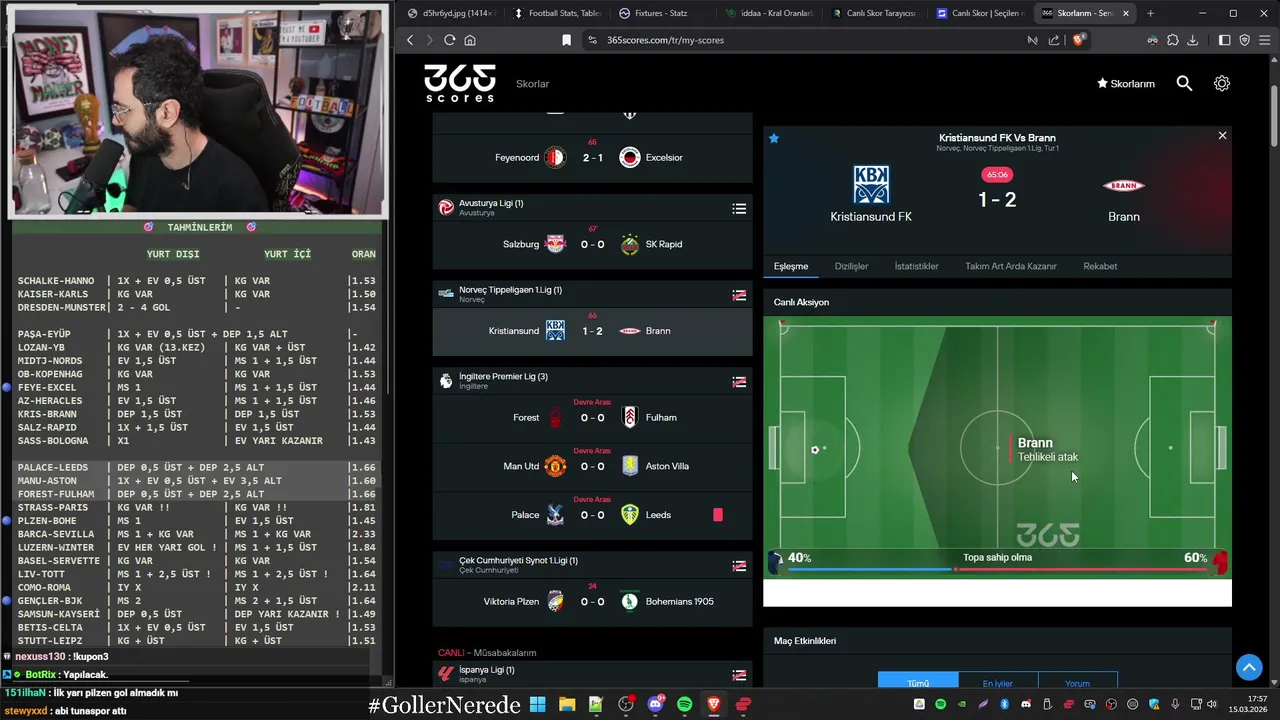The image size is (1280, 720).
Task: Click the share icon in address bar
Action: click(x=1053, y=40)
